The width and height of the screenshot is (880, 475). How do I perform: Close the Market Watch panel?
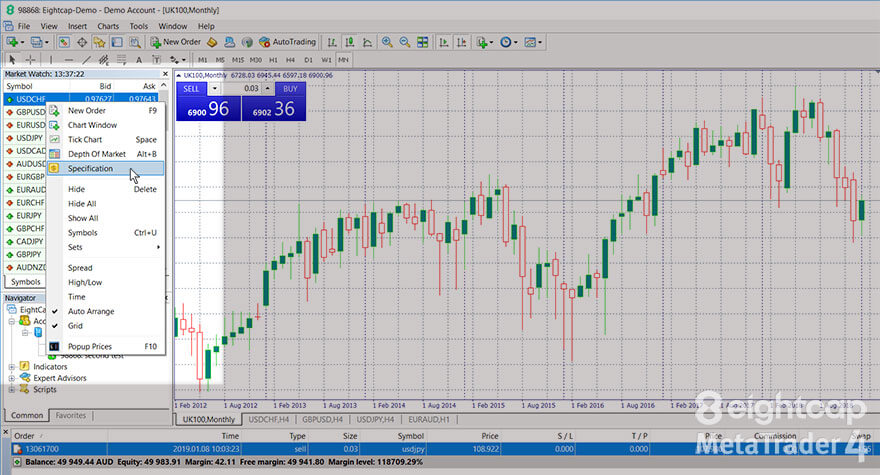coord(165,74)
